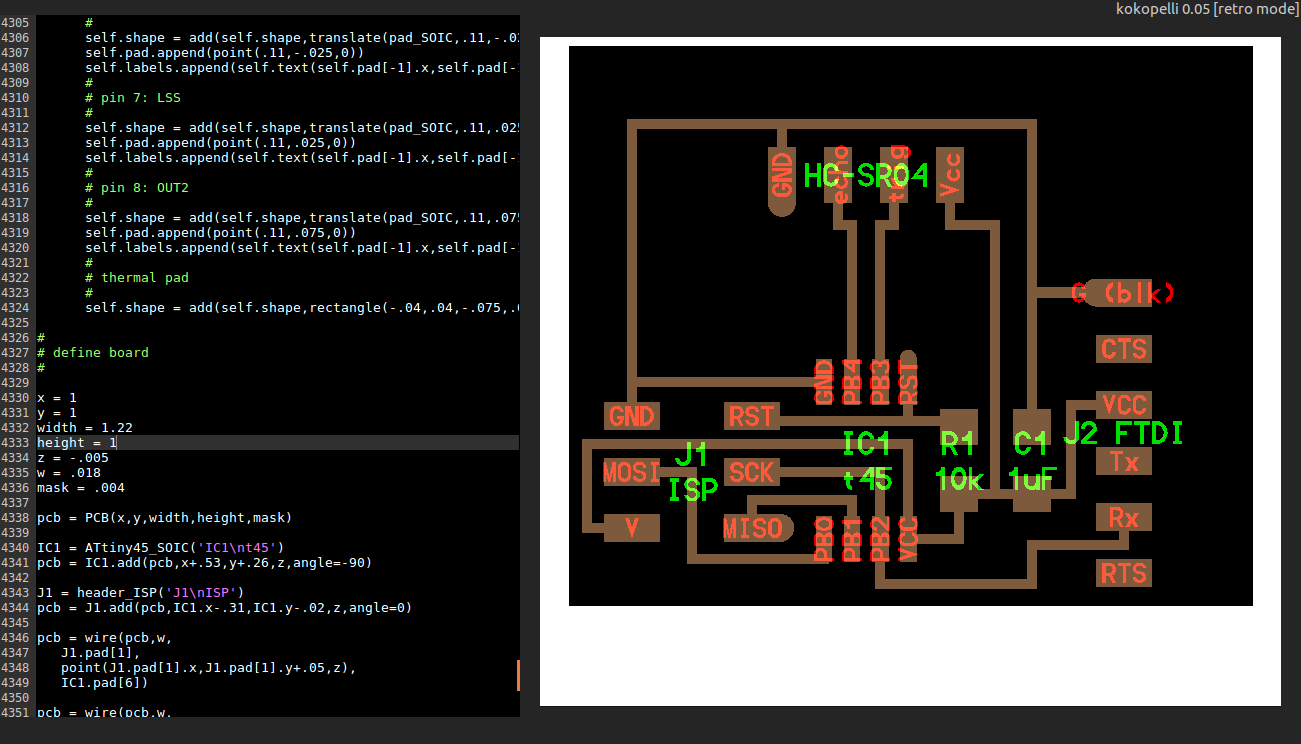Click the '# pin 8: OUT2' comment

pyautogui.click(x=137, y=187)
